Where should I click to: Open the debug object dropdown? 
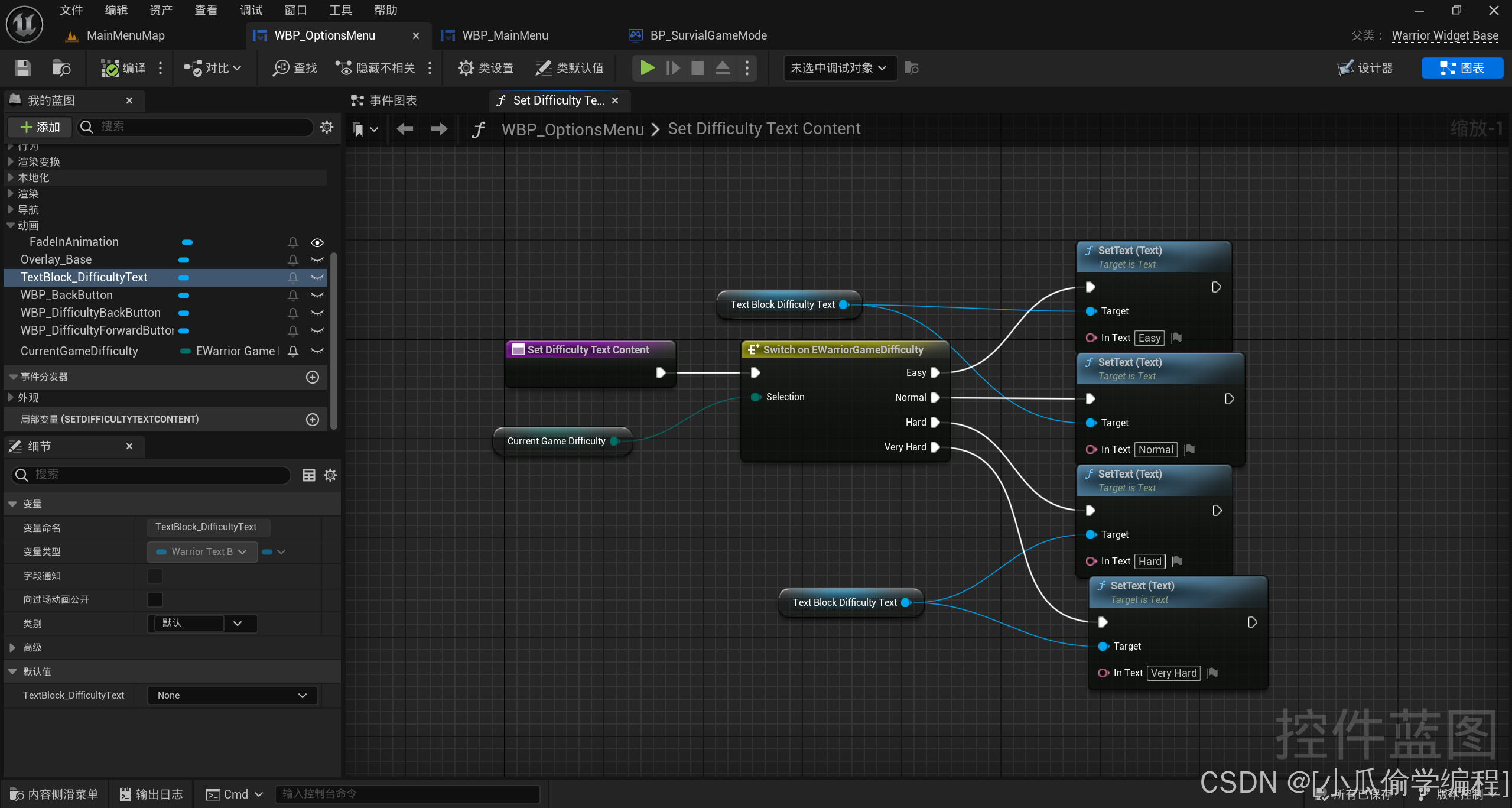pyautogui.click(x=838, y=68)
